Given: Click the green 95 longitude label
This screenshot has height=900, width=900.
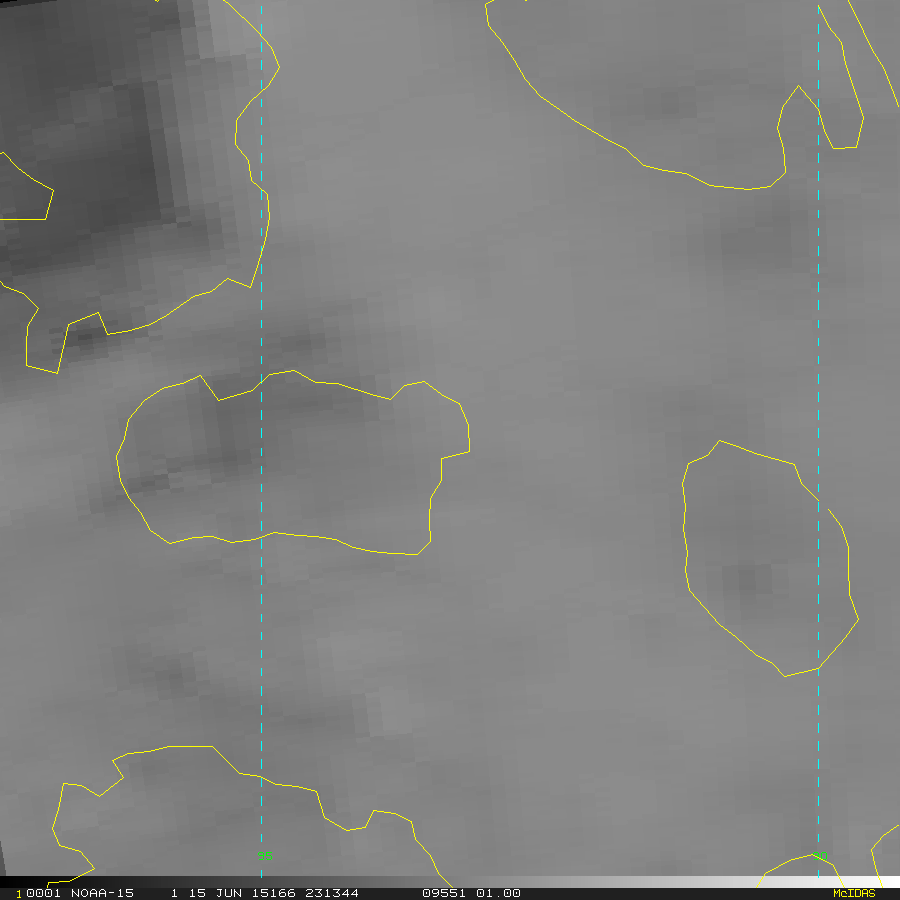Looking at the screenshot, I should pos(265,856).
